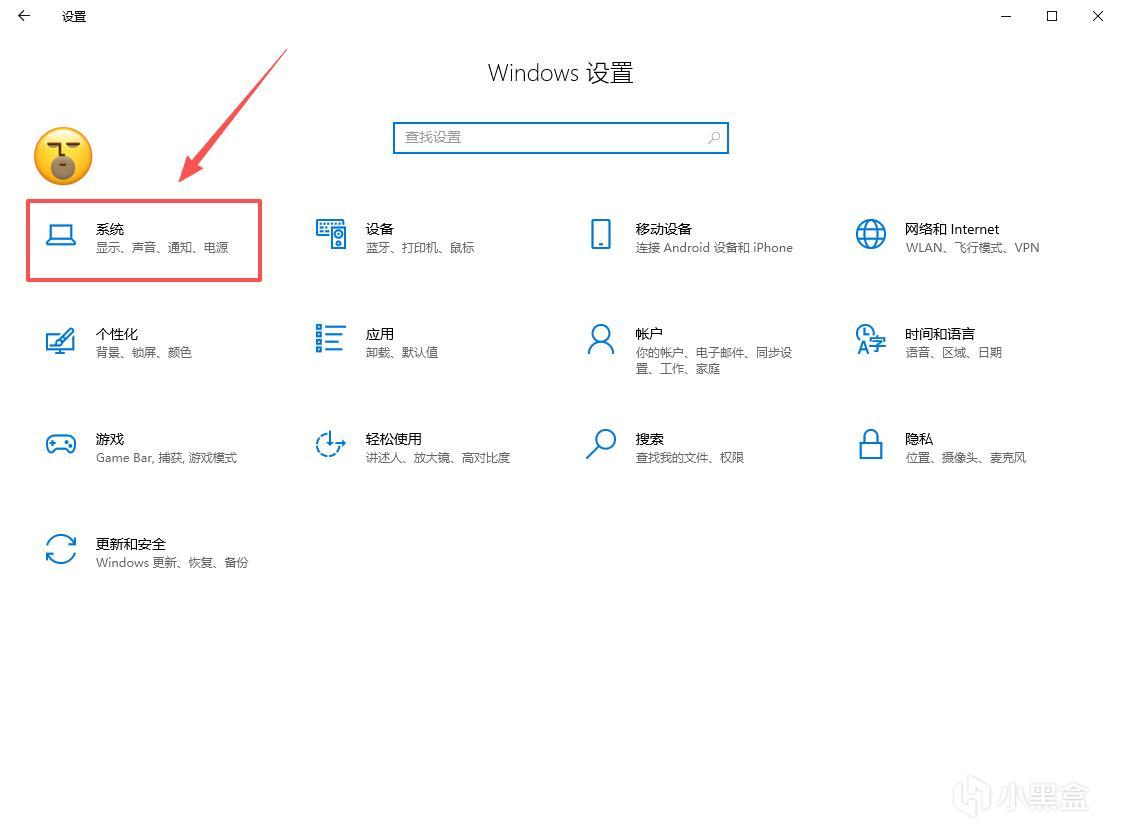The width and height of the screenshot is (1121, 839).
Task: Maximize the Settings window
Action: tap(1052, 16)
